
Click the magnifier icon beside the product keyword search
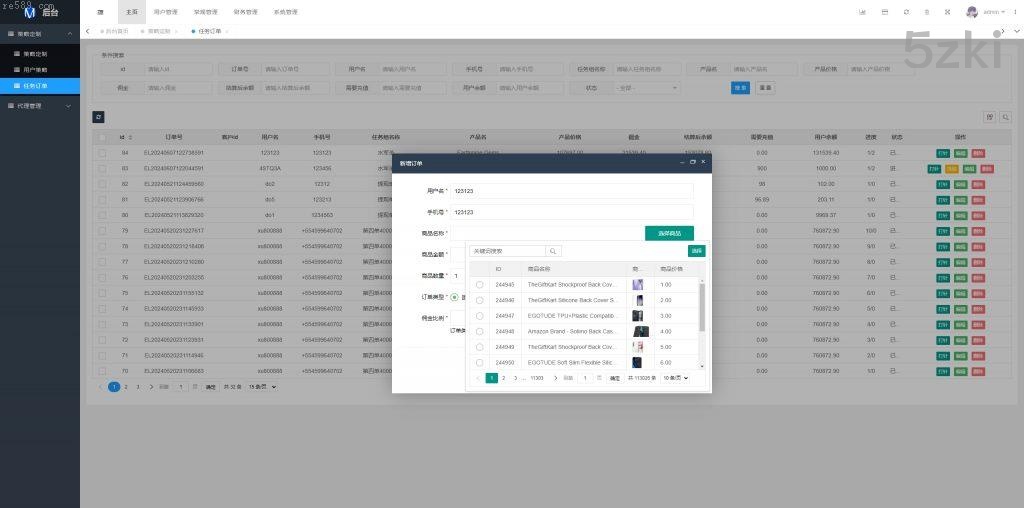tap(553, 251)
